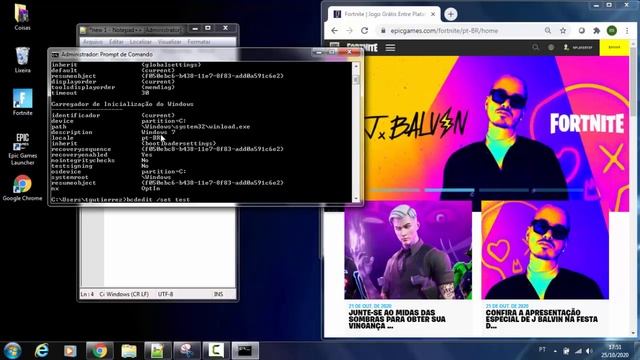Show hidden tray icons with the arrow
The width and height of the screenshot is (640, 360).
click(x=555, y=351)
